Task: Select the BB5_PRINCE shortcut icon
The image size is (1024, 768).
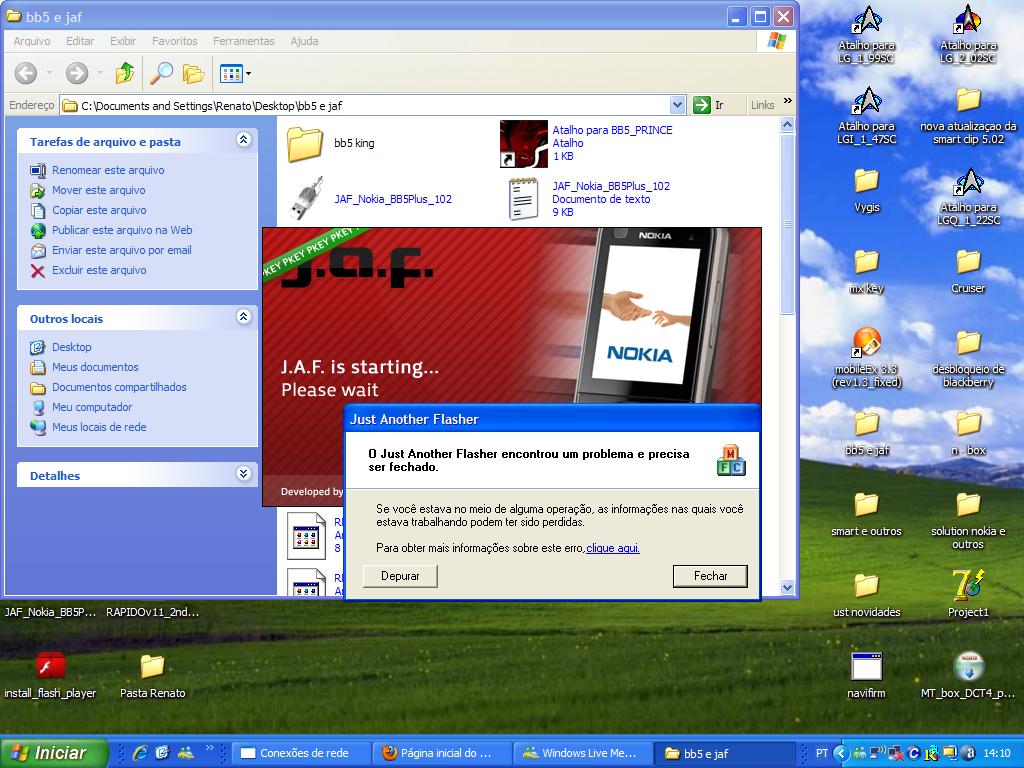Action: (x=524, y=144)
